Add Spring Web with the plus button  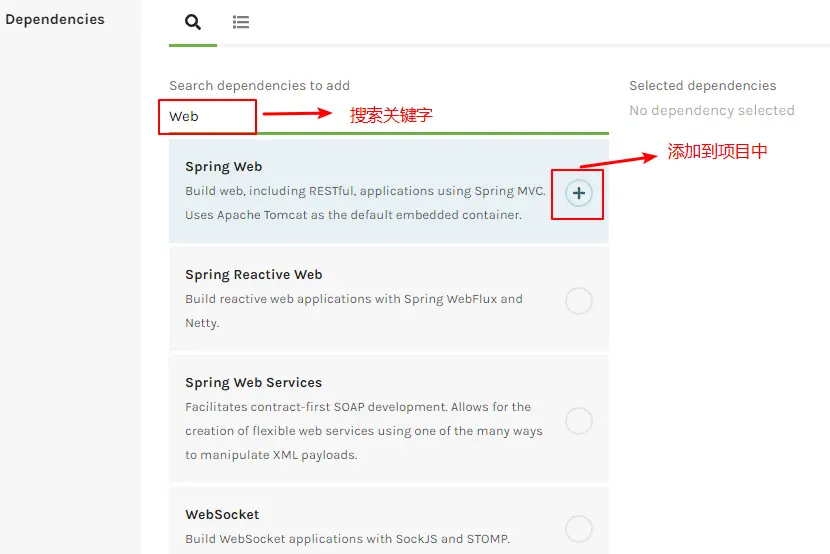pyautogui.click(x=579, y=193)
